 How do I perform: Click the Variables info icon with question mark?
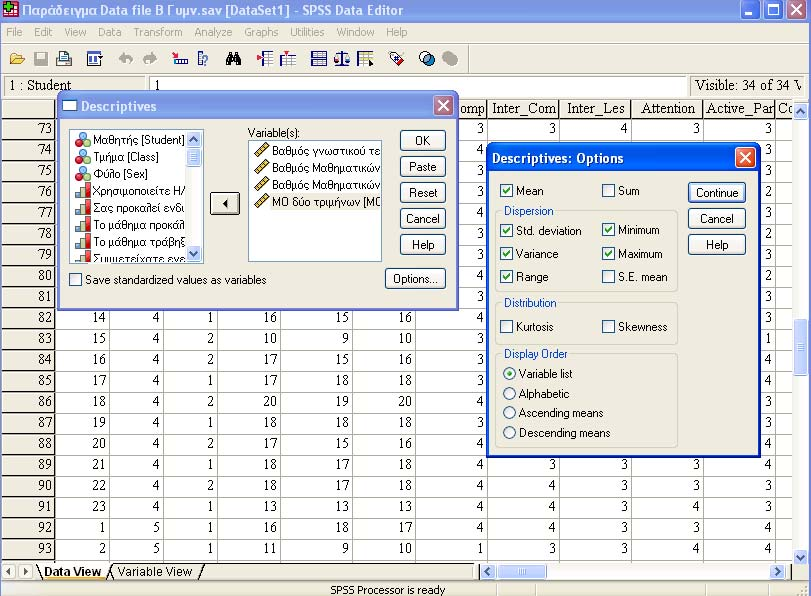pos(203,59)
